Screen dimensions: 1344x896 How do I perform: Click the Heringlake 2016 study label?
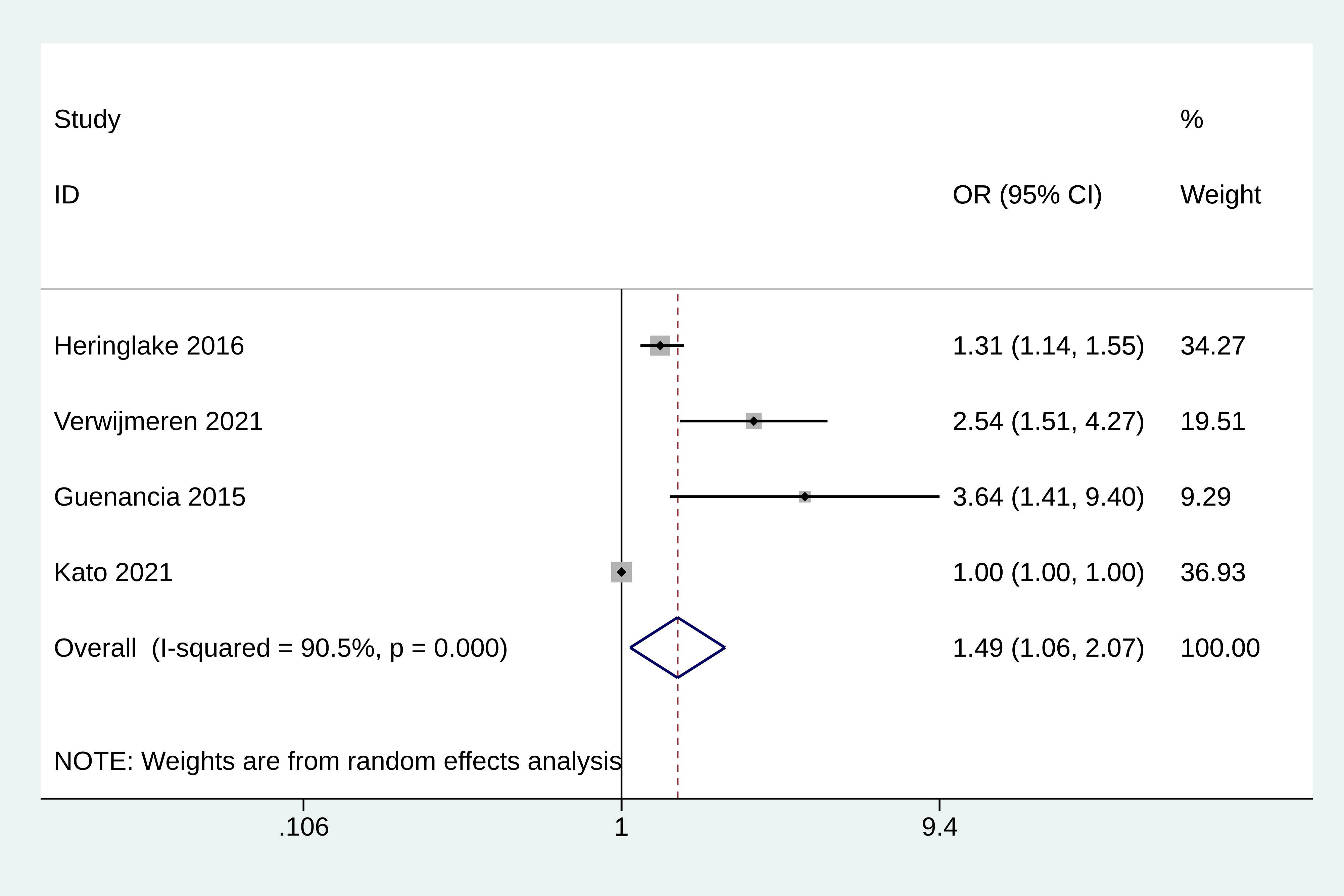coord(148,346)
